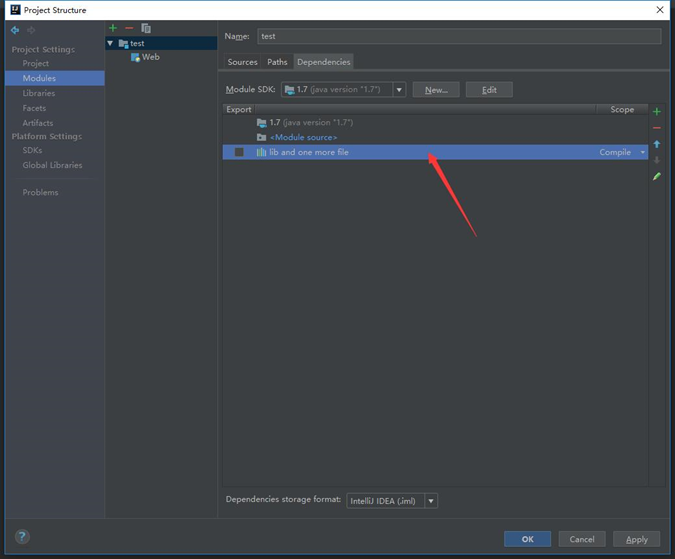Confirm with the OK button

(x=527, y=539)
